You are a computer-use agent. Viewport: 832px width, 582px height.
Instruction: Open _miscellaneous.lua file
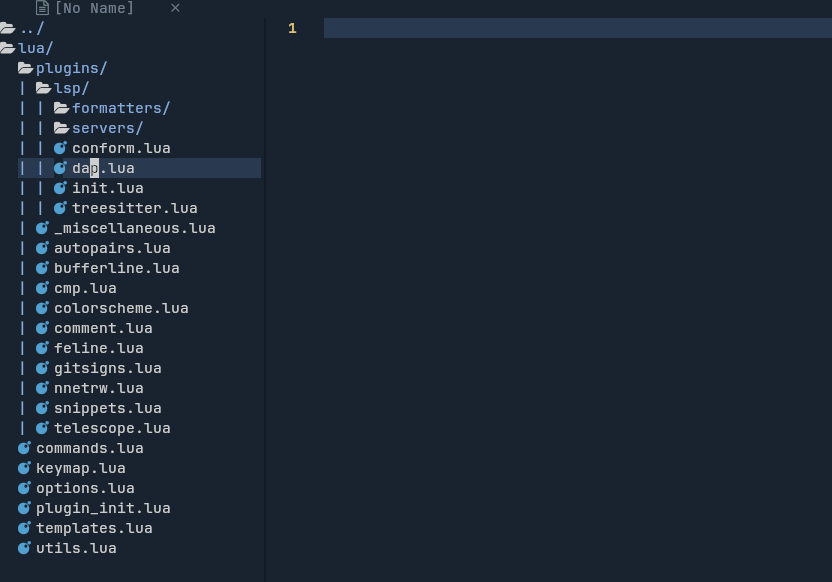(x=135, y=228)
